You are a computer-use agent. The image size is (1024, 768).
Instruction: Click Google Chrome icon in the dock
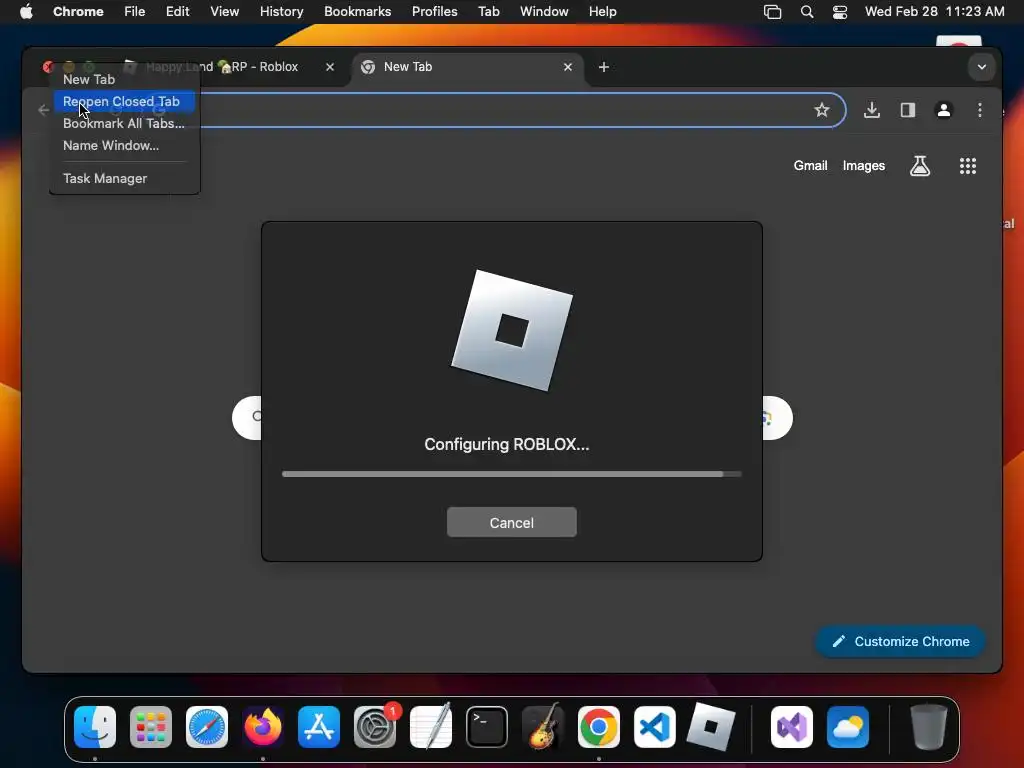(x=598, y=727)
